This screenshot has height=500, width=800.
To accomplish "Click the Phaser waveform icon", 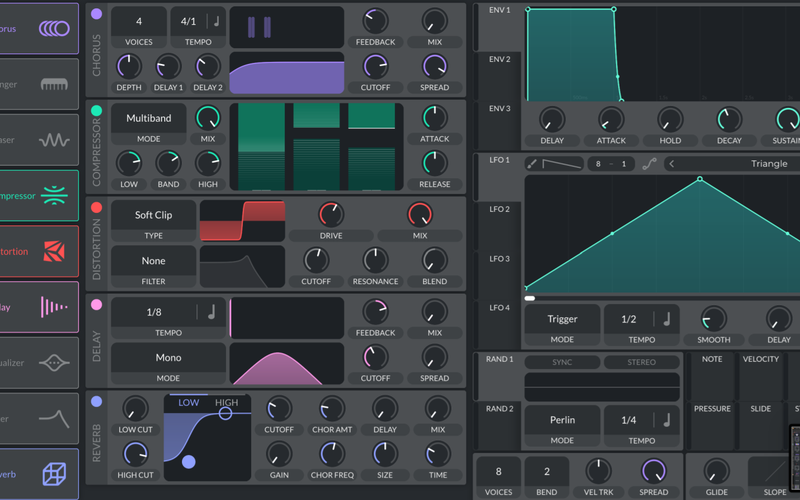I will (54, 141).
